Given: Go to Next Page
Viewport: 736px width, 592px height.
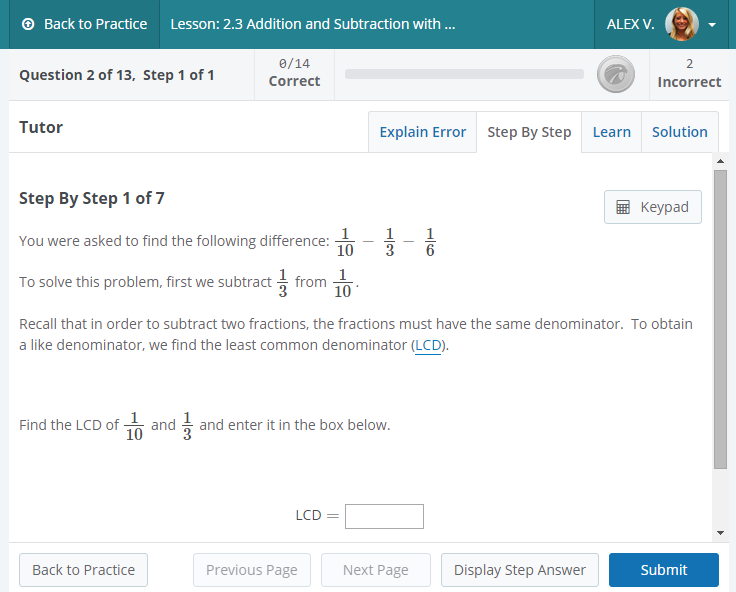Looking at the screenshot, I should [x=375, y=570].
